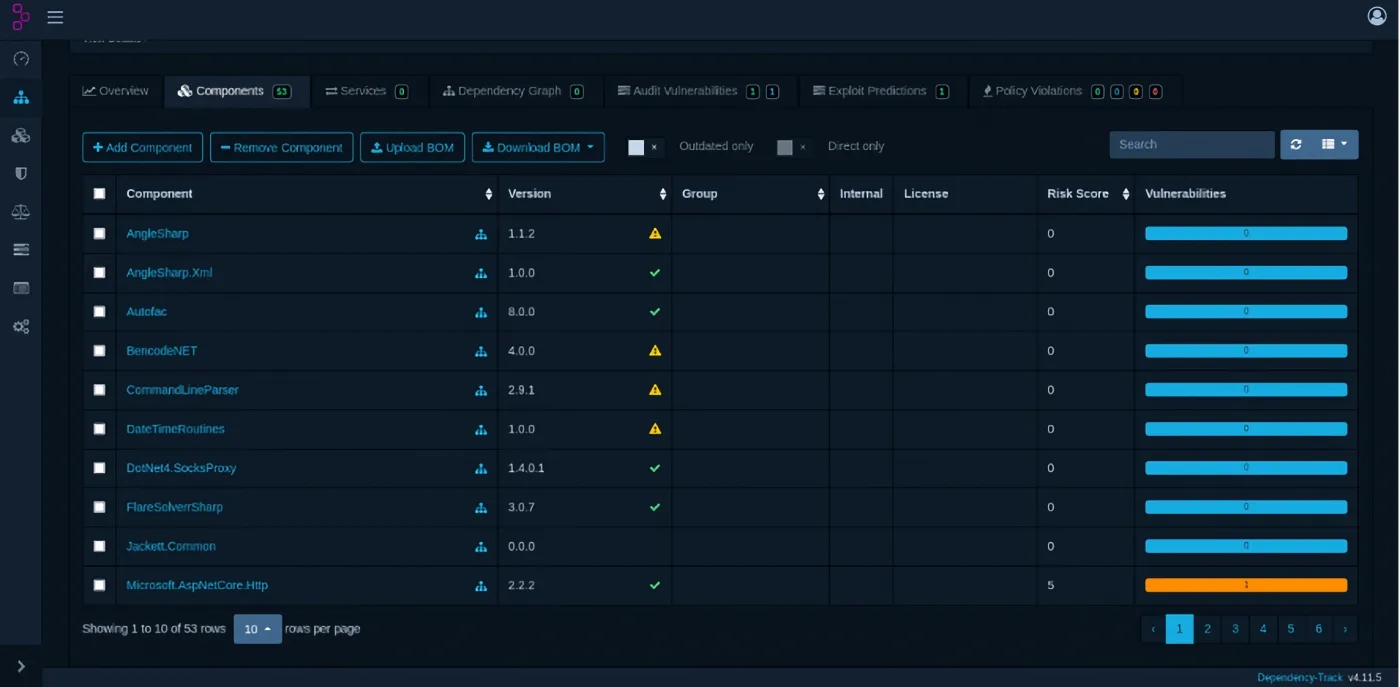This screenshot has height=687, width=1400.
Task: Open dependency graph icon for AngleSharp
Action: (481, 234)
